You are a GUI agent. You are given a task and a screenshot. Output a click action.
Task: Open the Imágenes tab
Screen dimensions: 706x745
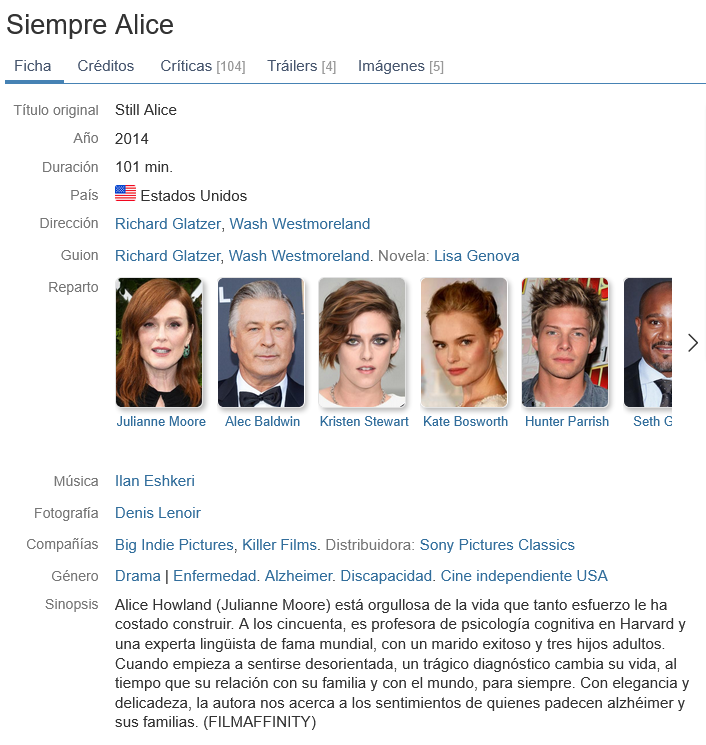(x=401, y=66)
